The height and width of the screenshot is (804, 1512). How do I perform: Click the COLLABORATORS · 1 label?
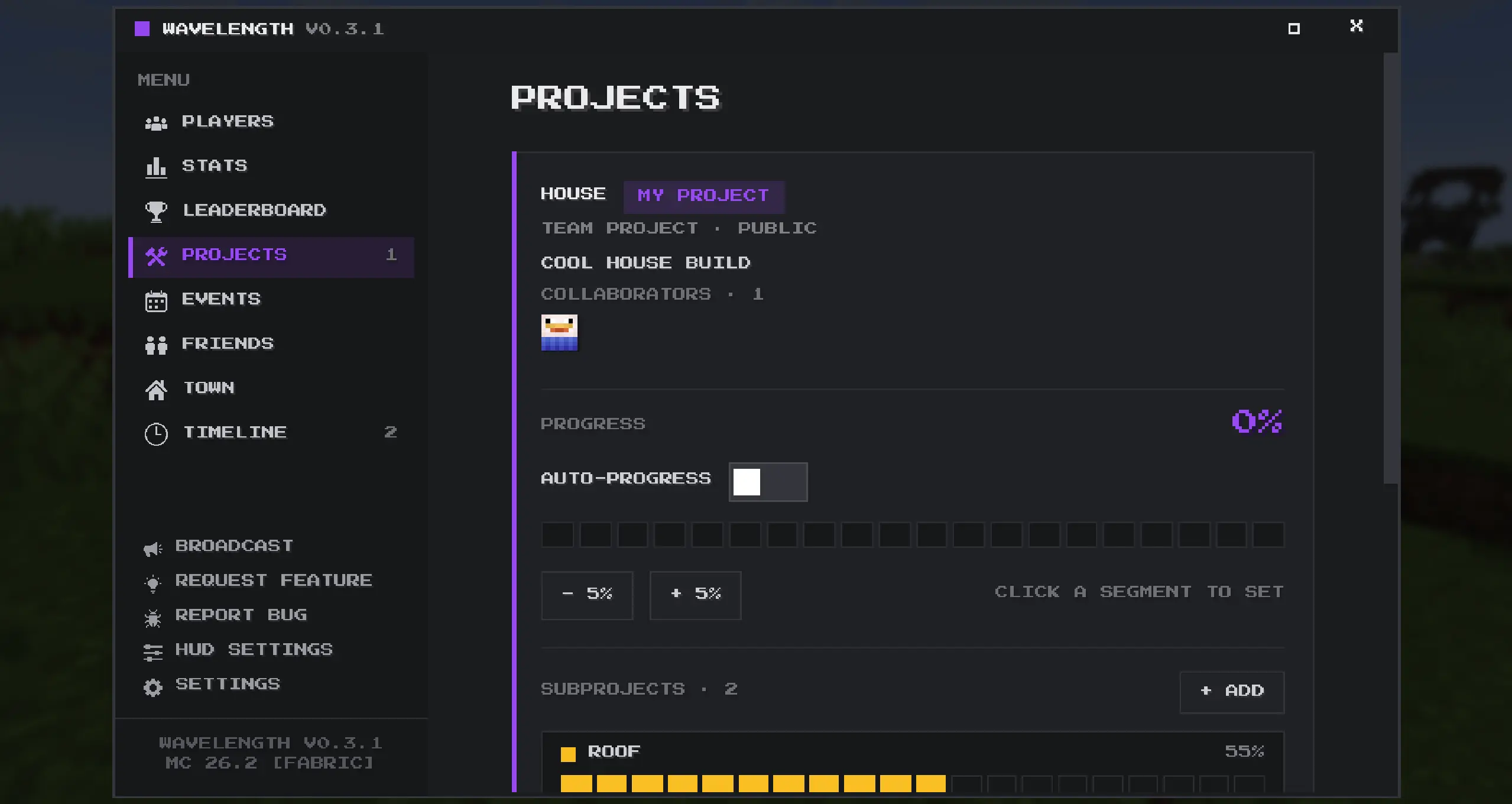click(652, 294)
